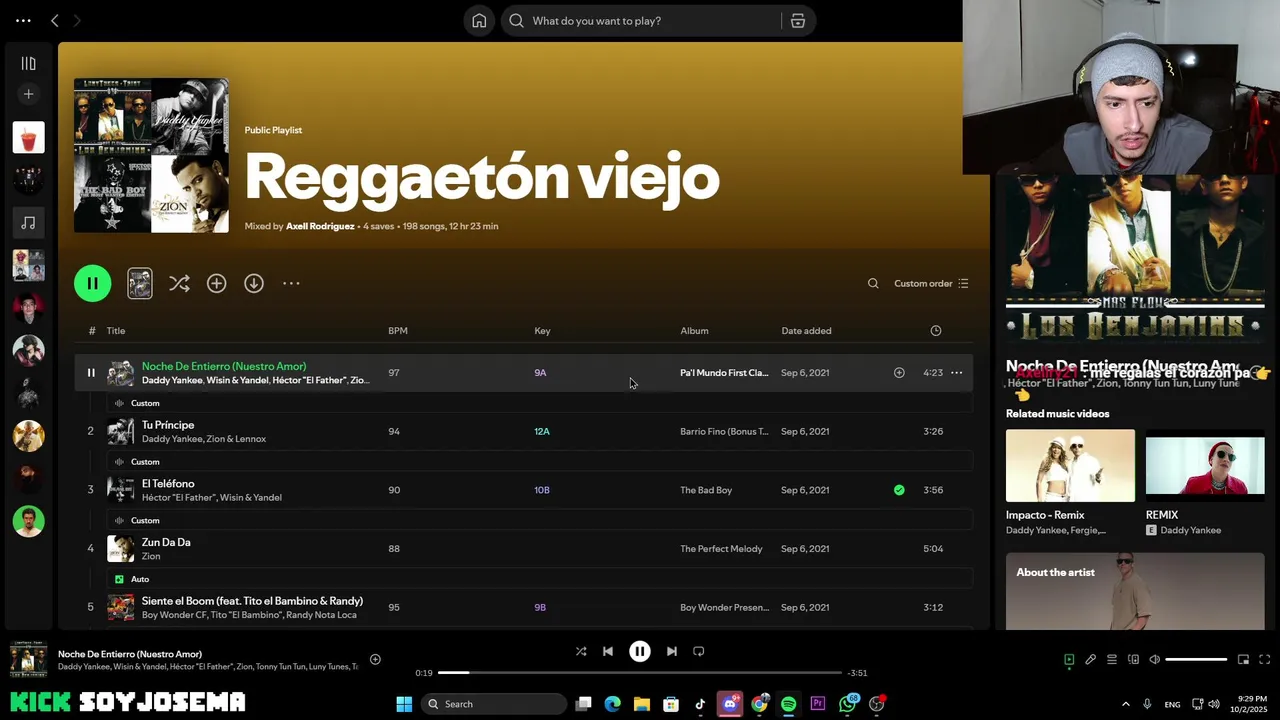Sort tracks by Date added column
Screen dimensions: 1280x720
click(x=806, y=331)
